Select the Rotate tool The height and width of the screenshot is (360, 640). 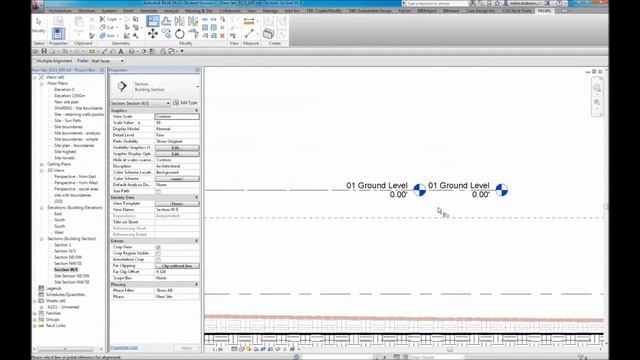pyautogui.click(x=180, y=33)
